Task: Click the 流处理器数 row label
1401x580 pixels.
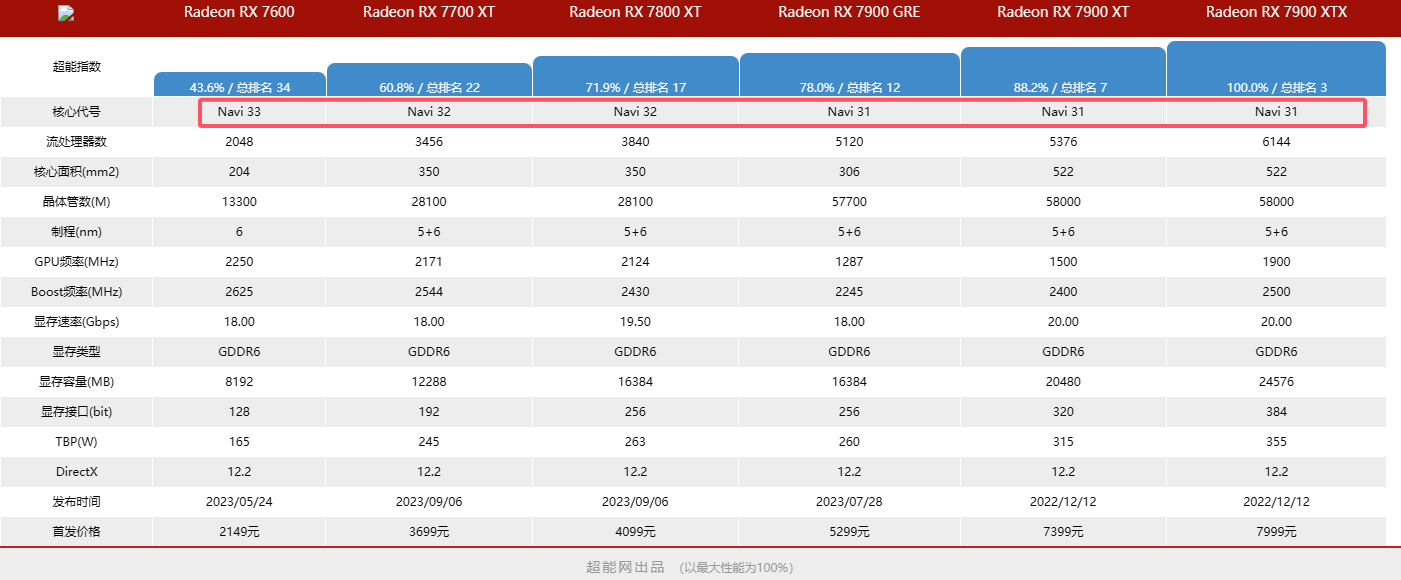Action: 77,142
